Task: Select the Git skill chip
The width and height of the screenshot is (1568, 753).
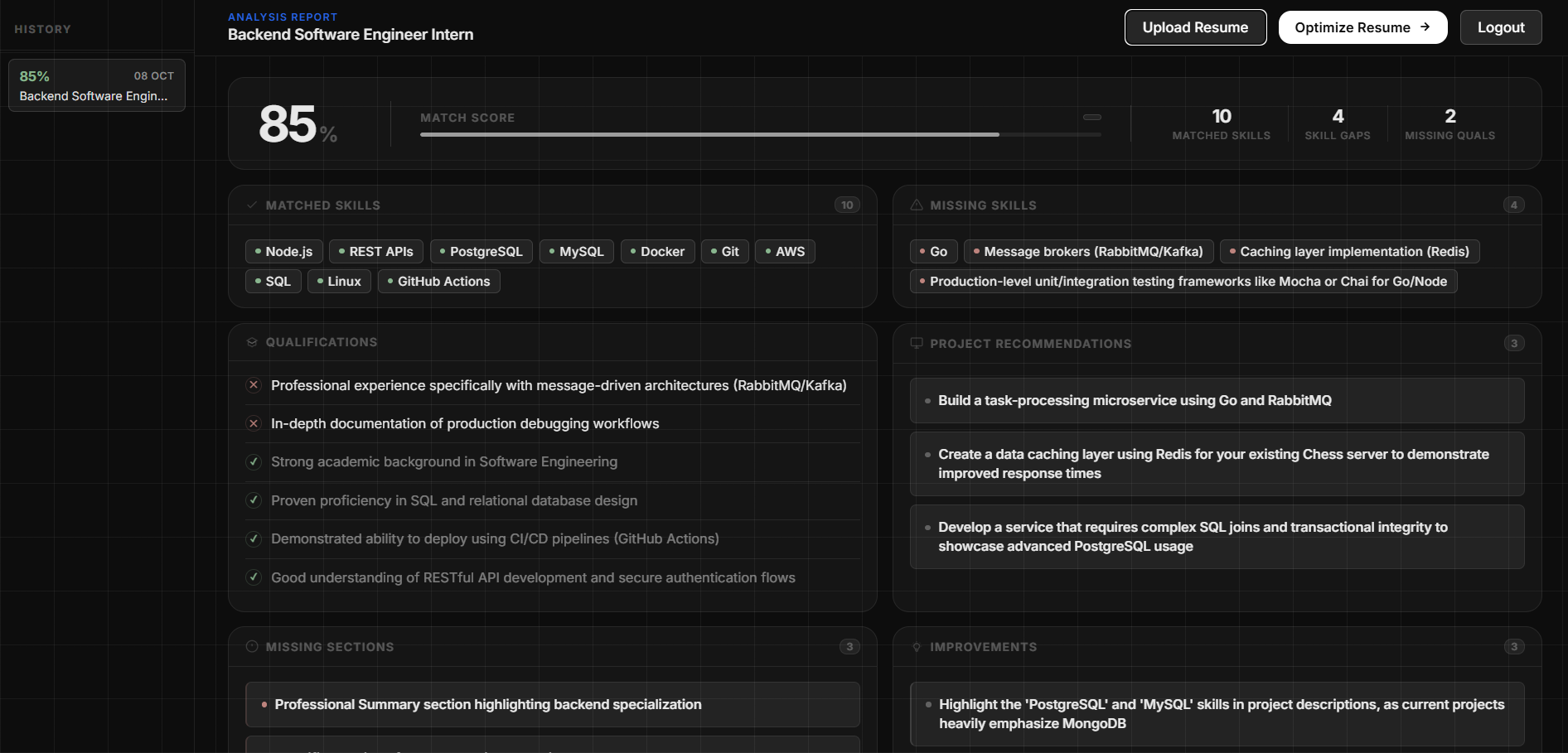Action: tap(725, 251)
